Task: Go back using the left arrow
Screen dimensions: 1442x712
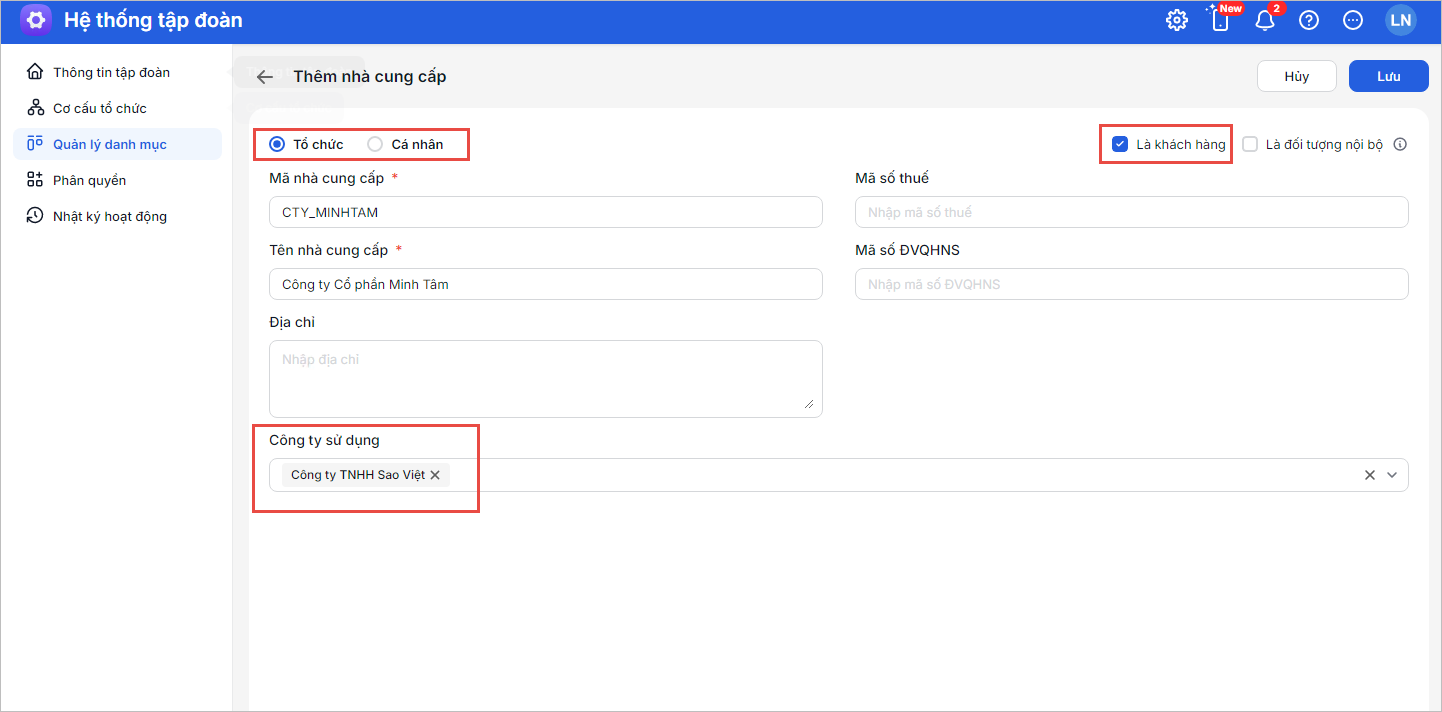Action: [x=265, y=77]
